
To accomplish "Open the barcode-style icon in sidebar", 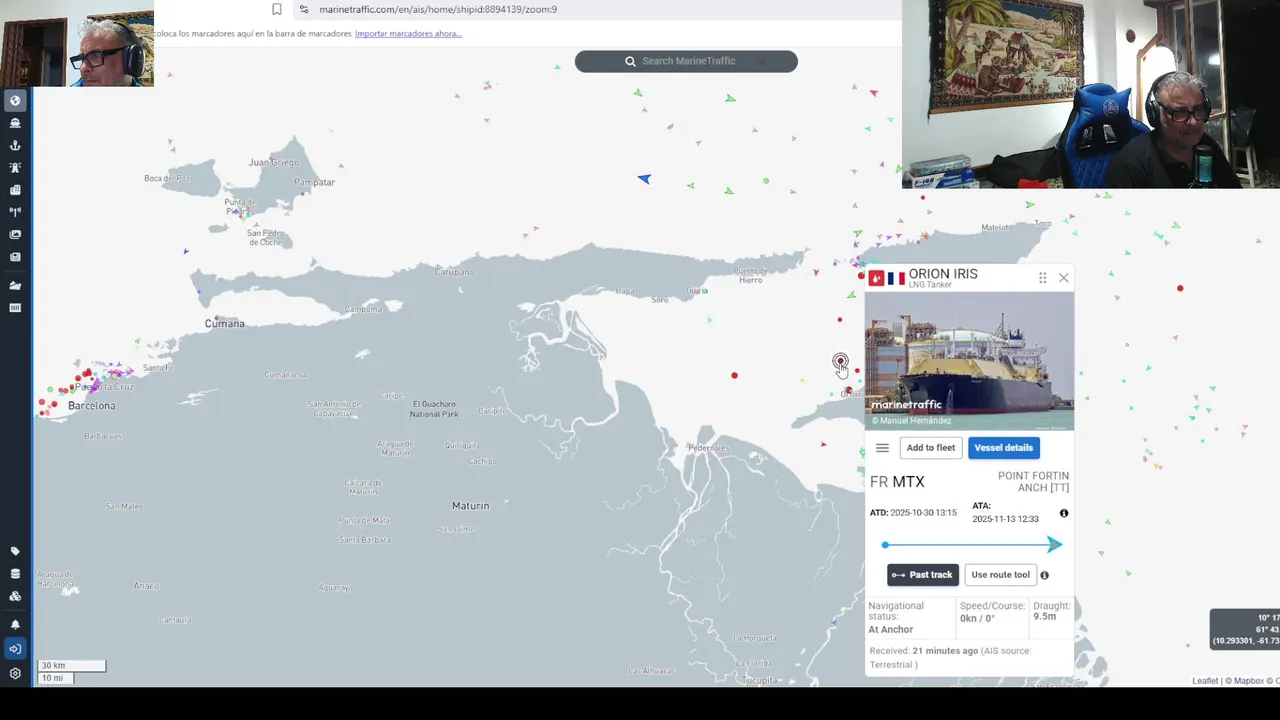I will pyautogui.click(x=15, y=308).
